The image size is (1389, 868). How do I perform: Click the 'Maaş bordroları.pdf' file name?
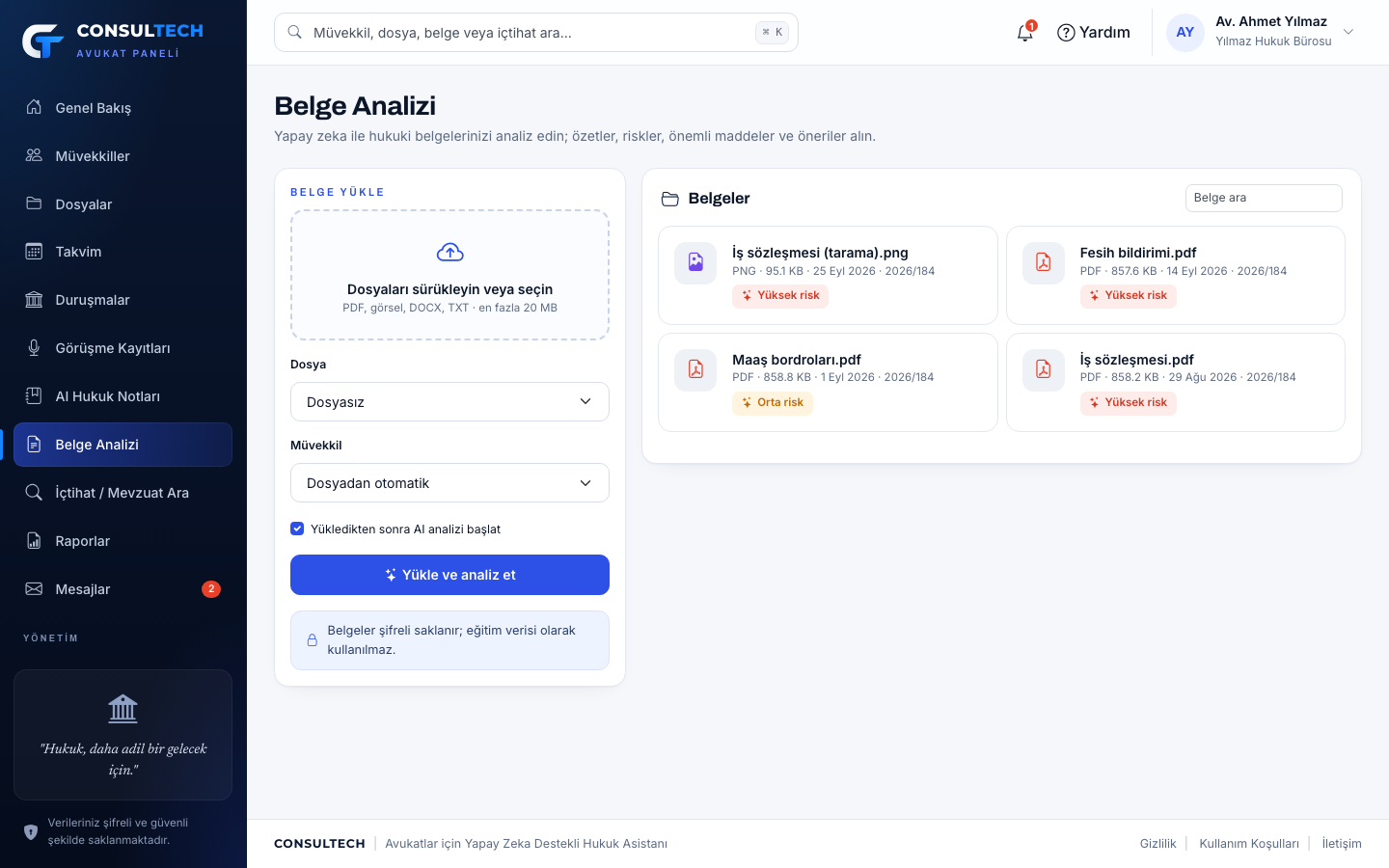coord(797,360)
